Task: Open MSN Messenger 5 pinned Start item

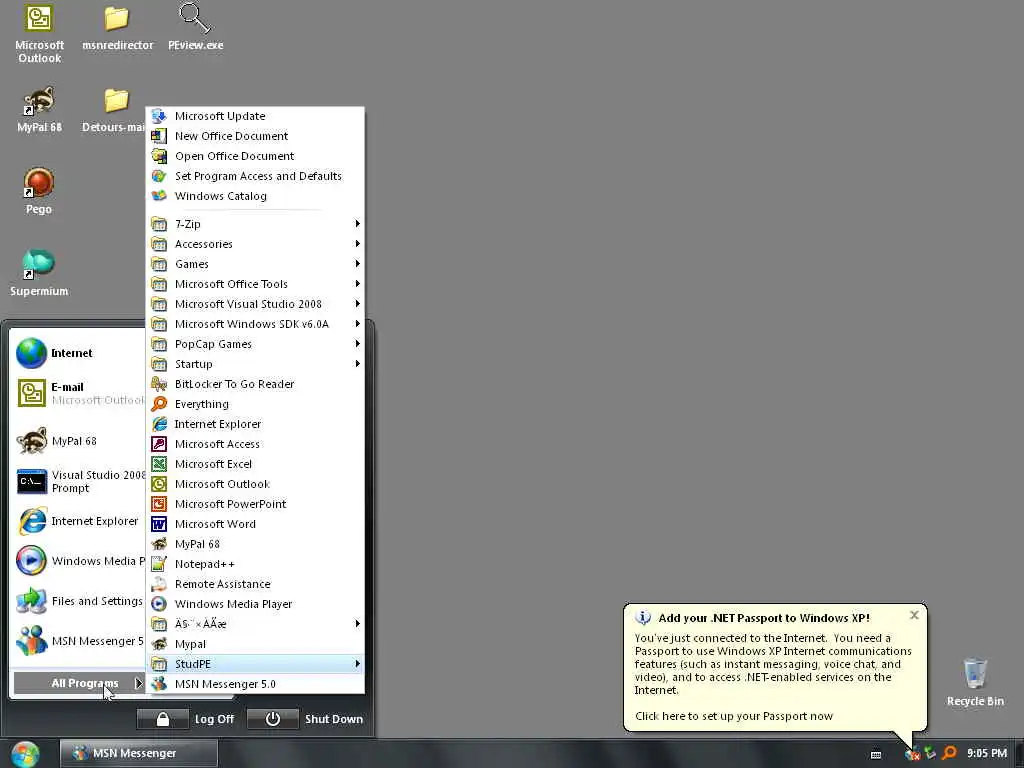Action: tap(80, 641)
